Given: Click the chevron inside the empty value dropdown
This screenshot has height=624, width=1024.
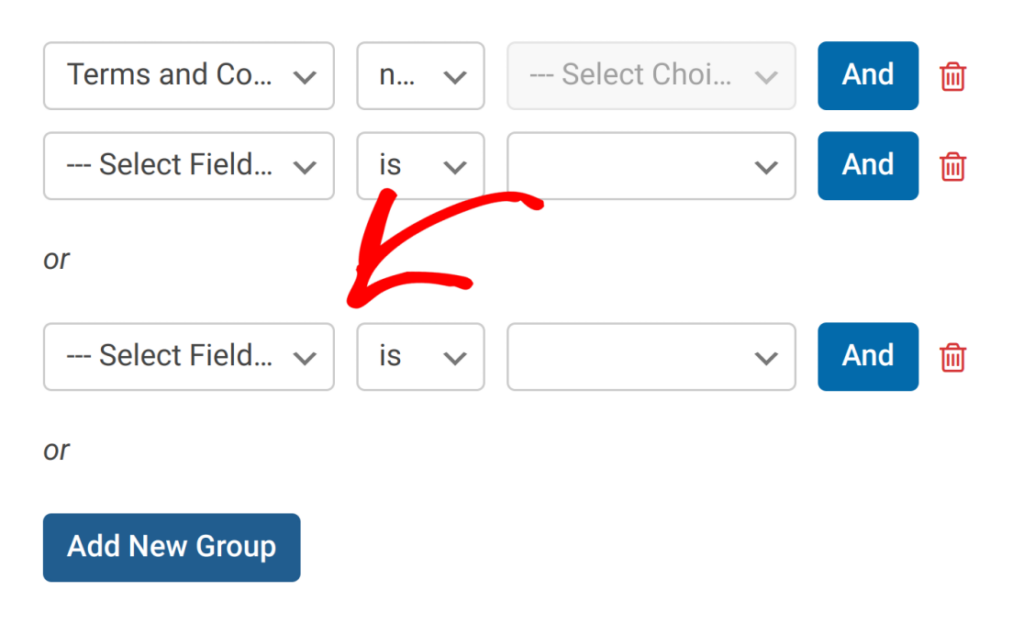Looking at the screenshot, I should pos(767,166).
